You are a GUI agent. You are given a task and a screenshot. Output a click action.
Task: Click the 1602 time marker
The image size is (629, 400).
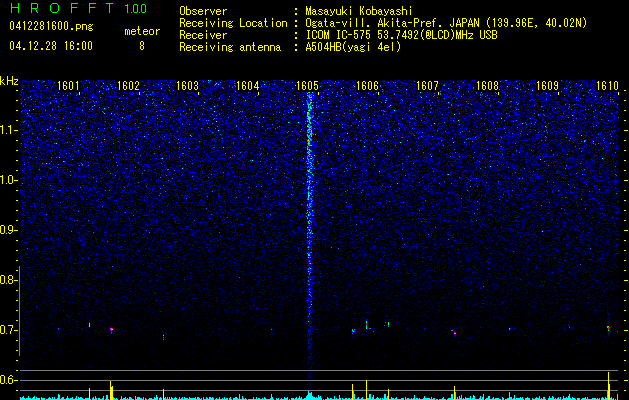[128, 85]
